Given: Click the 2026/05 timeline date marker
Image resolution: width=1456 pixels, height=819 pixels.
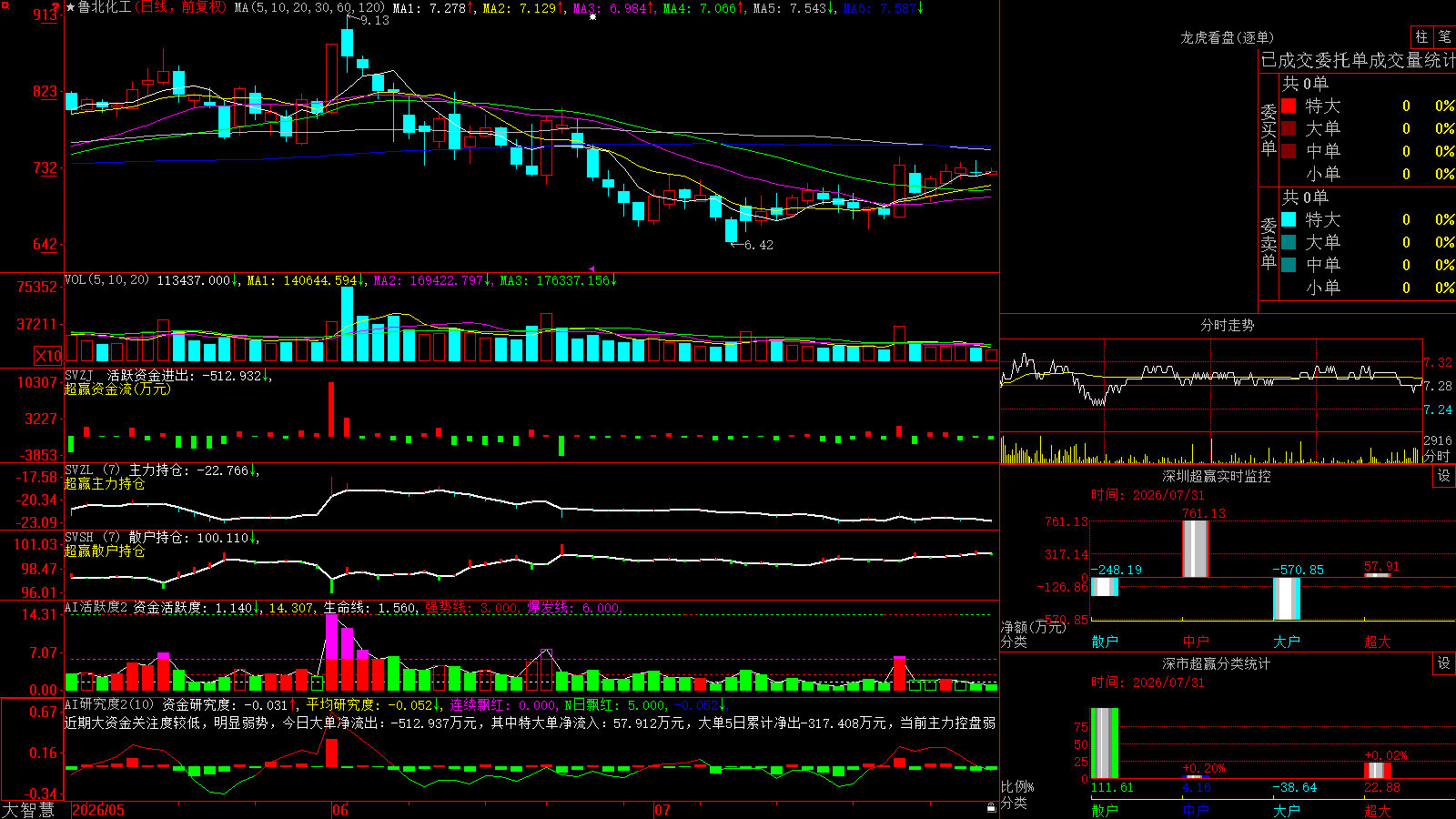Looking at the screenshot, I should [x=98, y=810].
